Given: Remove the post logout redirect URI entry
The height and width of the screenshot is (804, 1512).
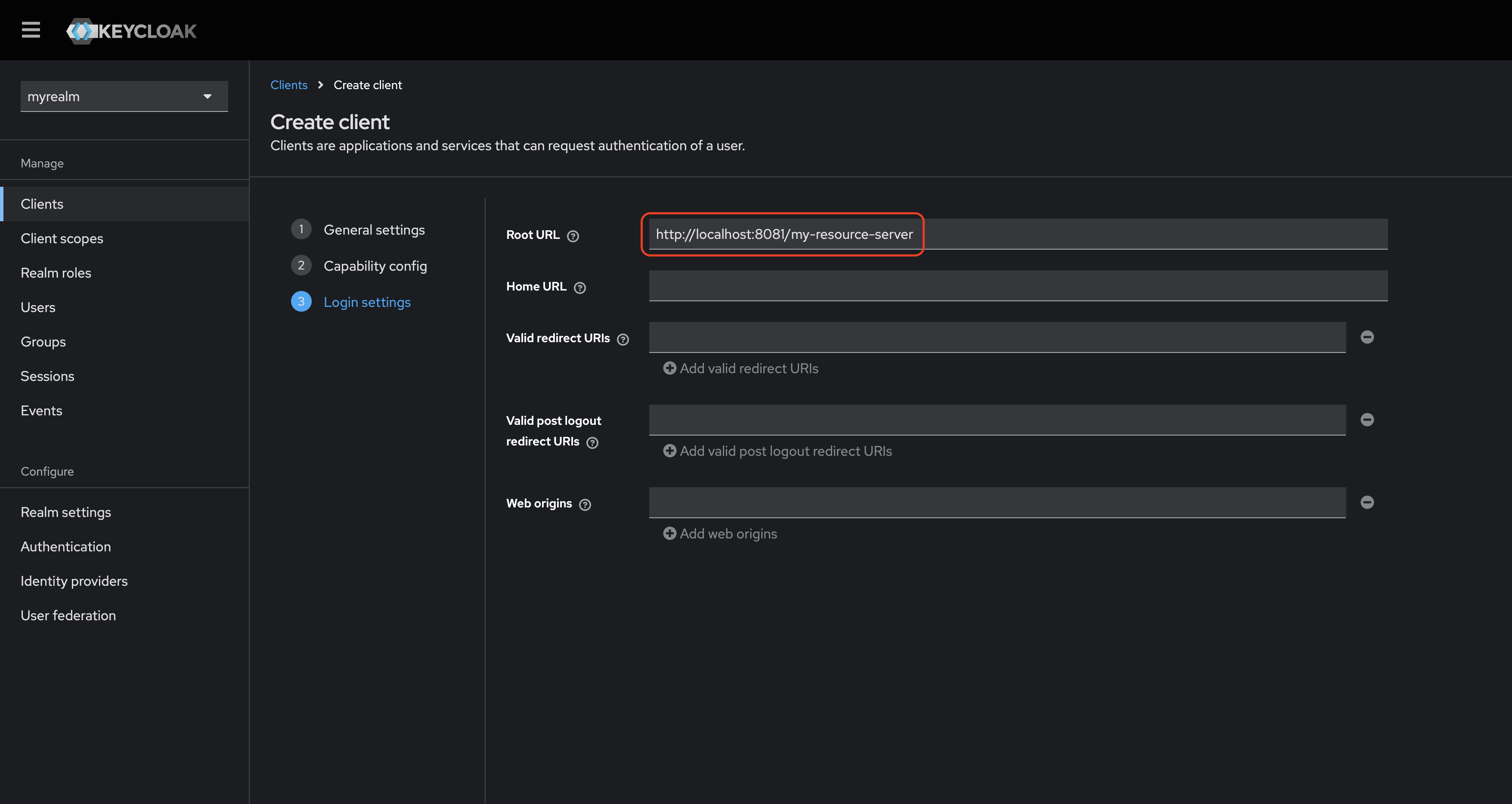Looking at the screenshot, I should (1367, 420).
